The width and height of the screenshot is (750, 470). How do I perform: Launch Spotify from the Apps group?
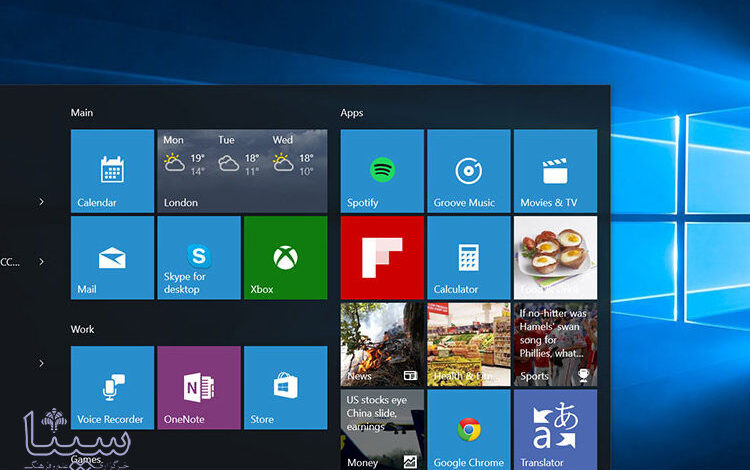coord(382,171)
